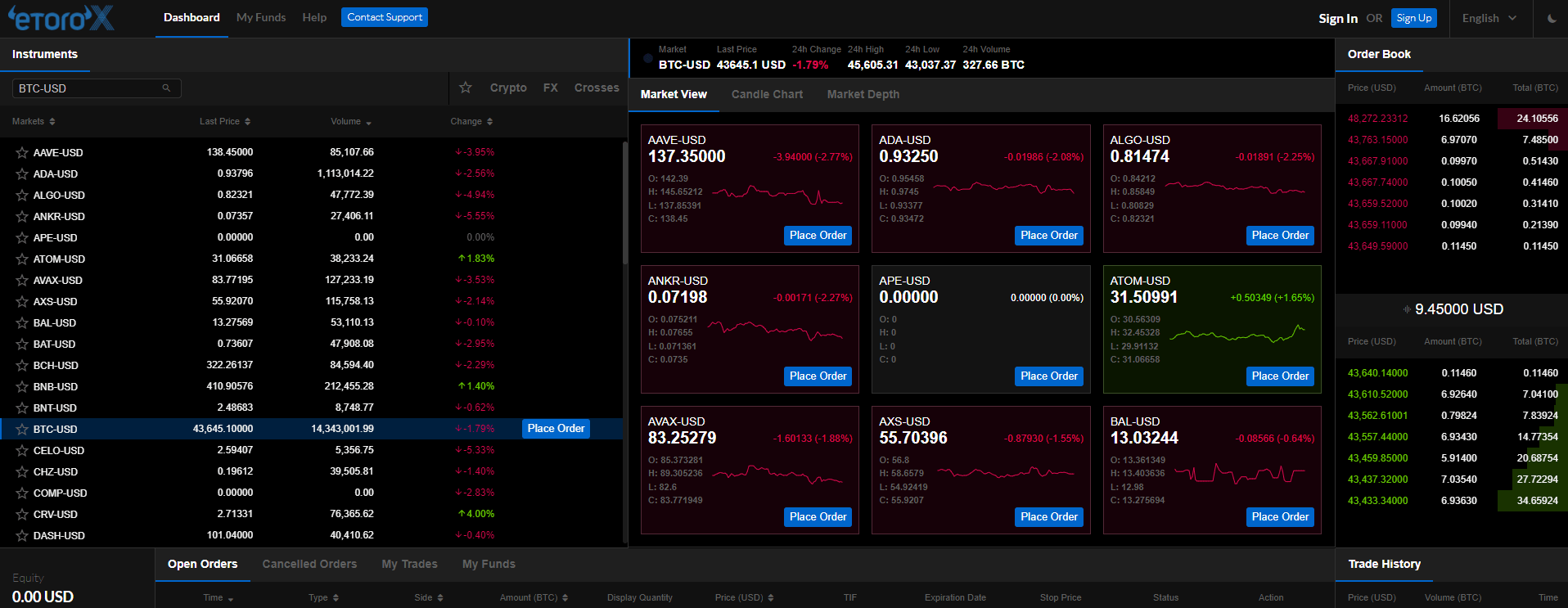Click the search magnifier in instrument search
This screenshot has width=1568, height=608.
click(166, 88)
